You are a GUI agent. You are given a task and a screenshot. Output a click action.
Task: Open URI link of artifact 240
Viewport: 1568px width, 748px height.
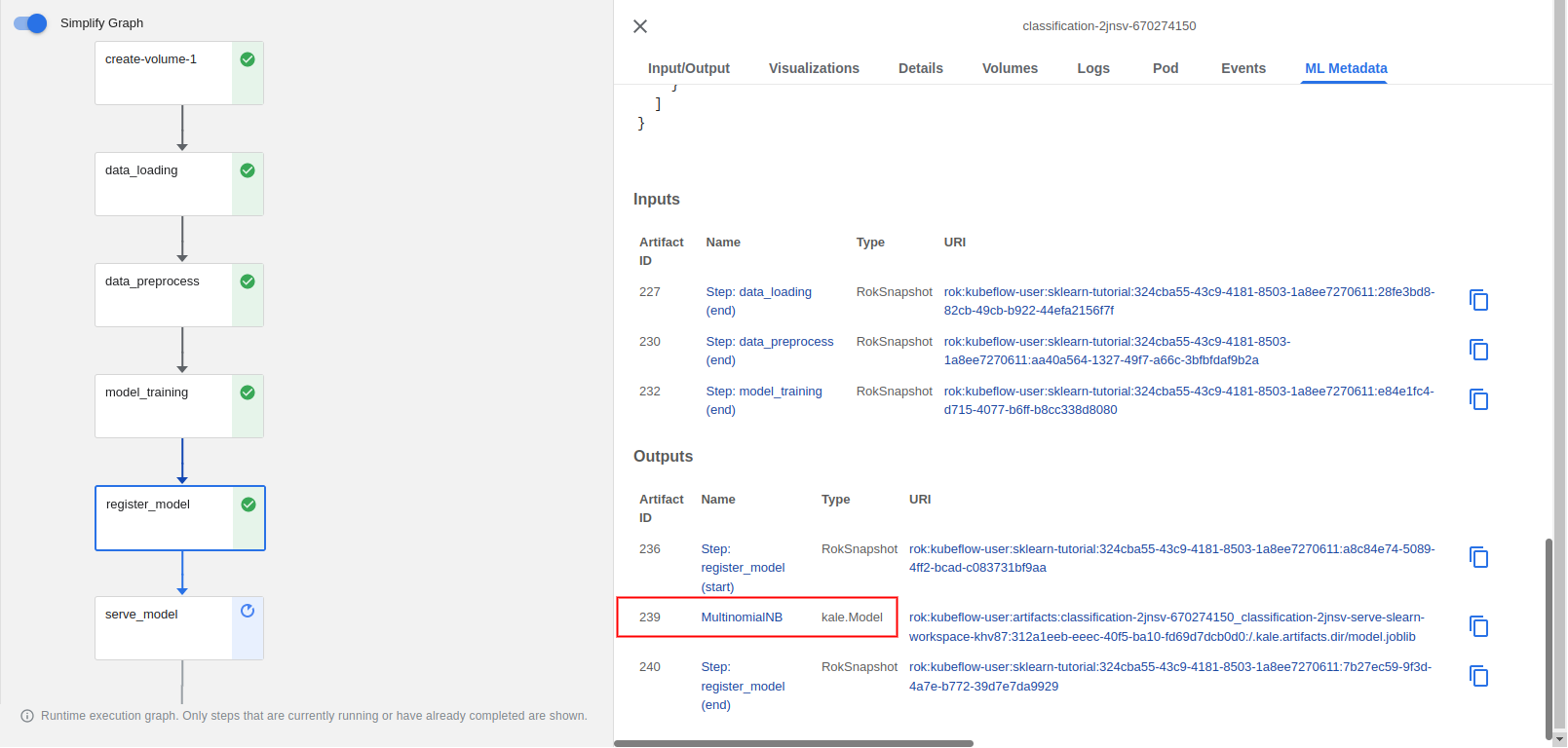(1170, 677)
